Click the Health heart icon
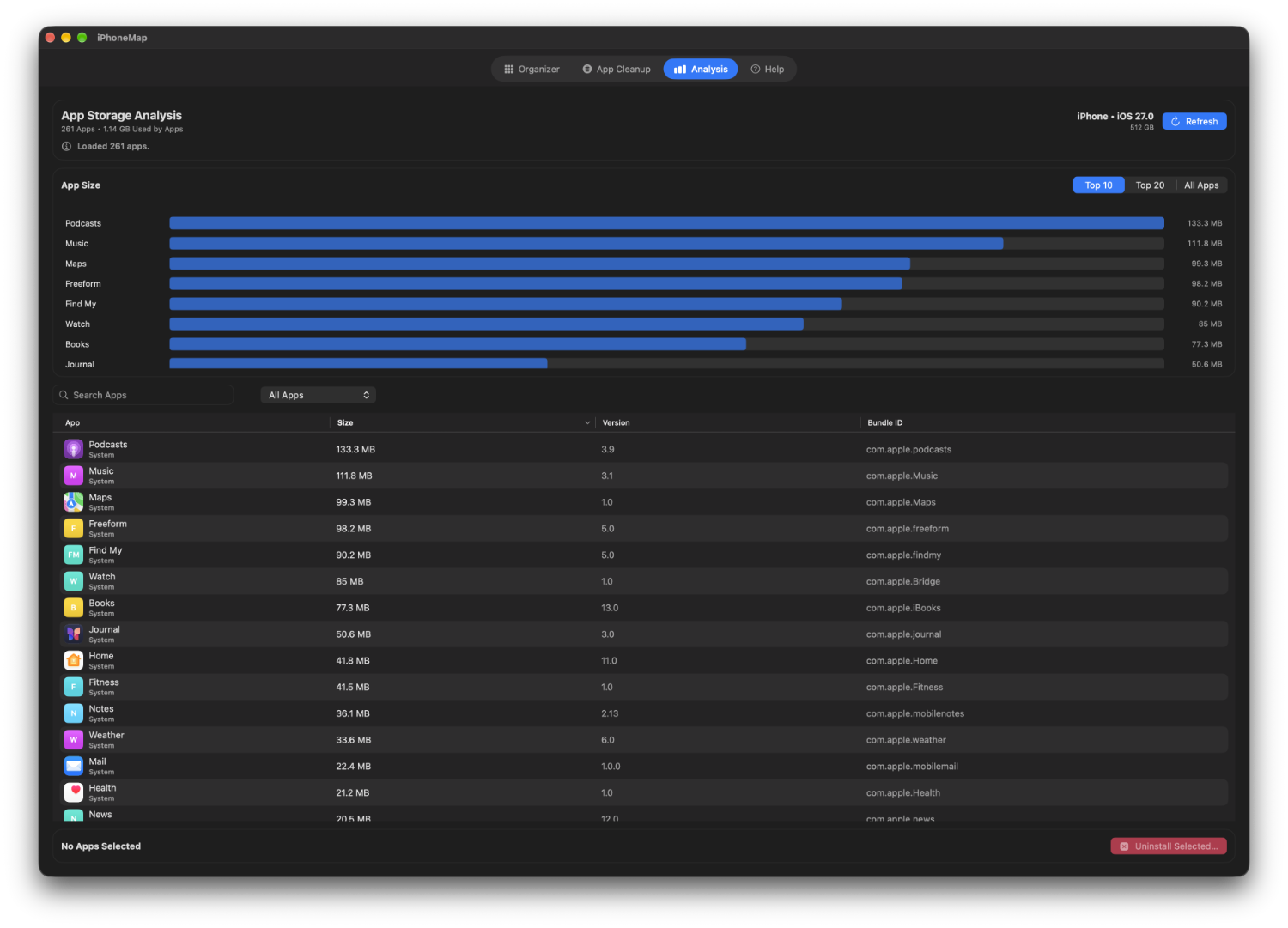1288x928 pixels. (x=74, y=792)
